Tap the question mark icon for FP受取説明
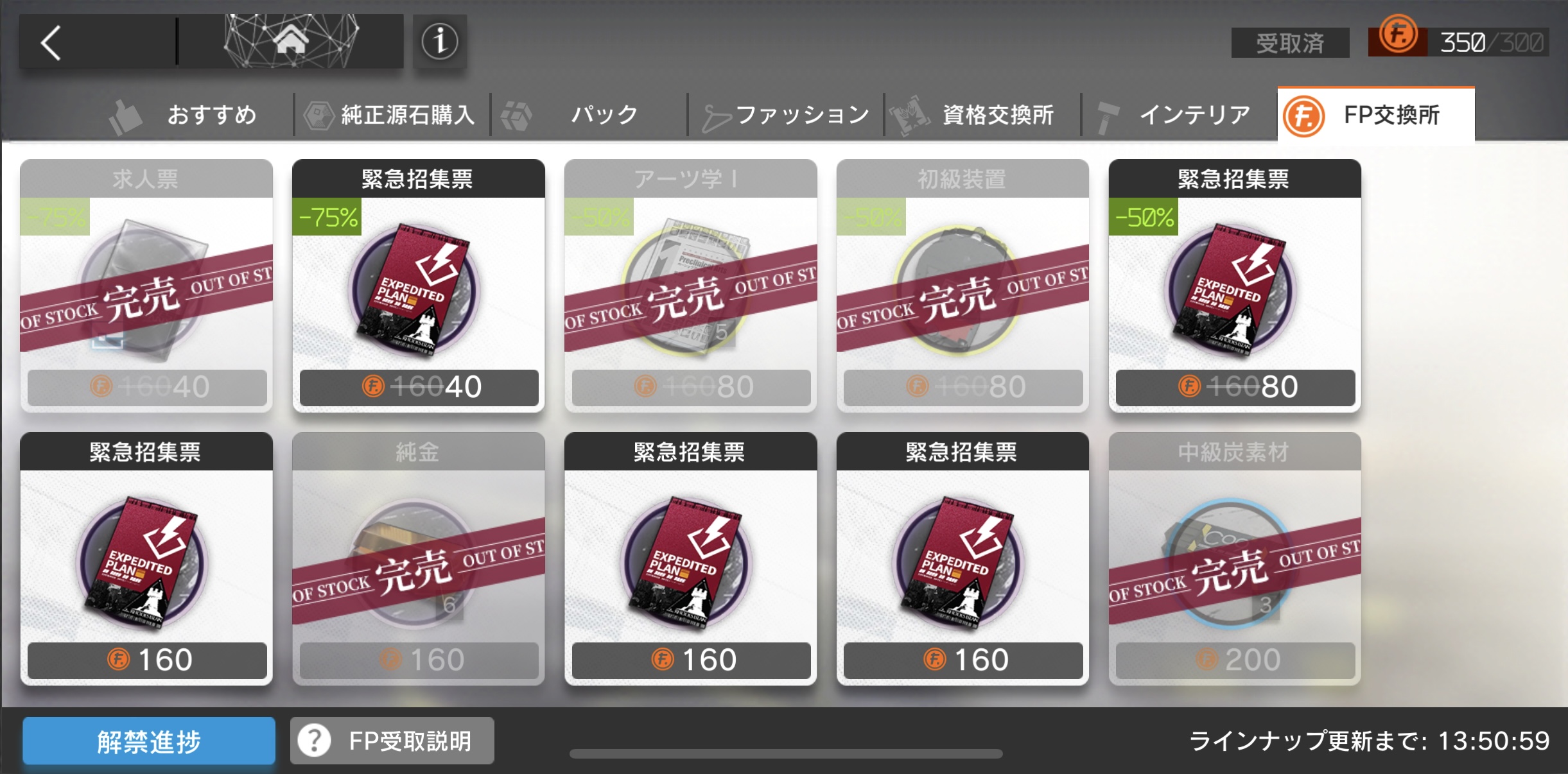 (x=315, y=741)
